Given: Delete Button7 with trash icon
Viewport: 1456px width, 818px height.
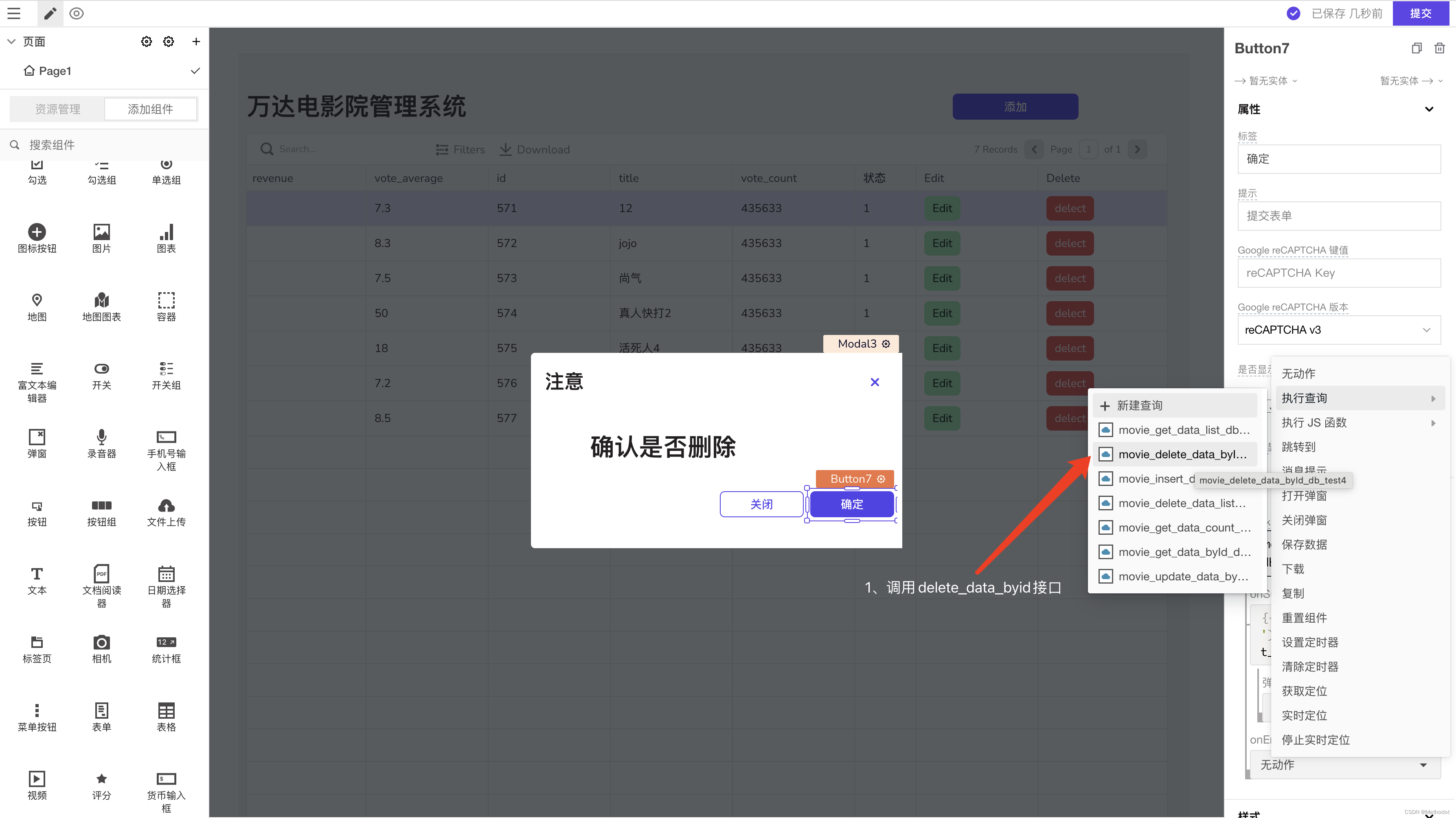Looking at the screenshot, I should (x=1439, y=48).
